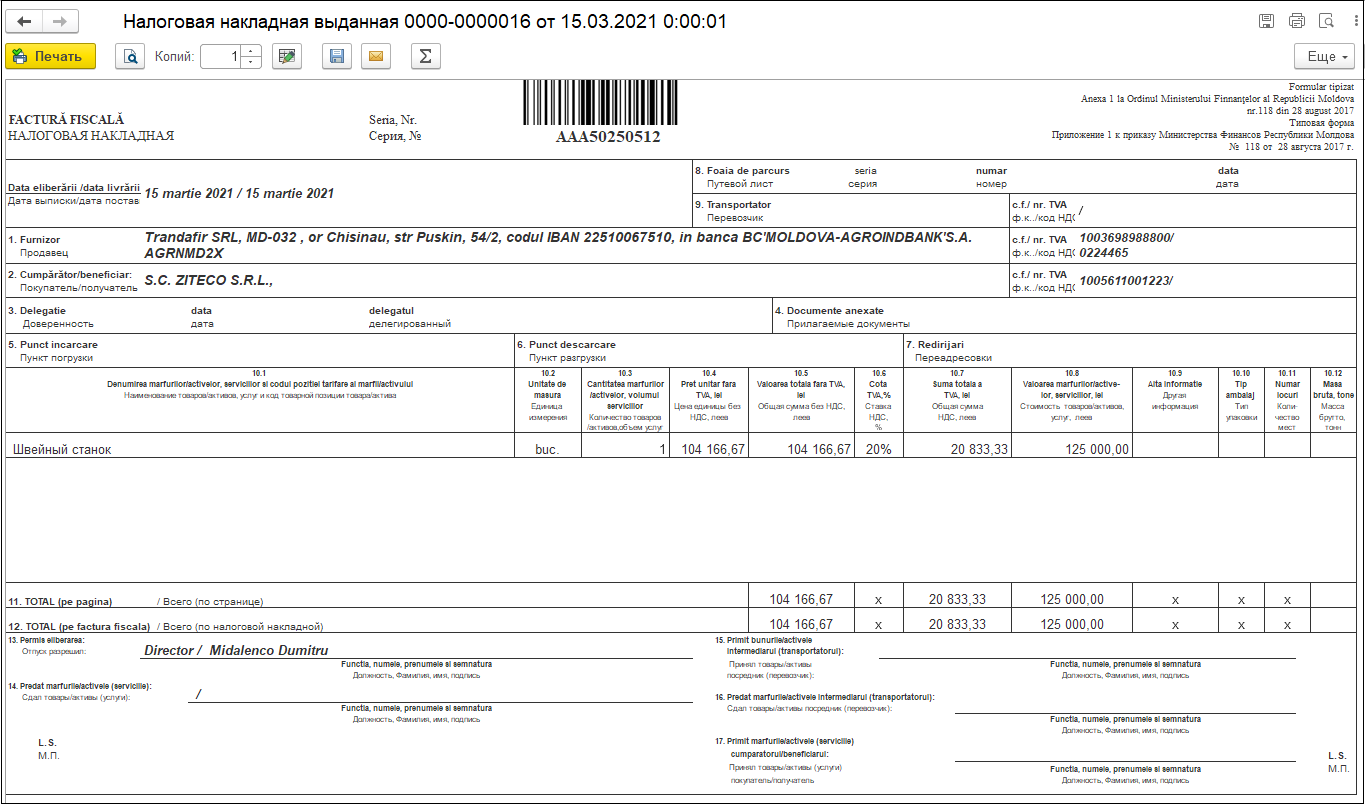Screen dimensions: 1365x804
Task: Save document via blue floppy icon
Action: click(337, 56)
